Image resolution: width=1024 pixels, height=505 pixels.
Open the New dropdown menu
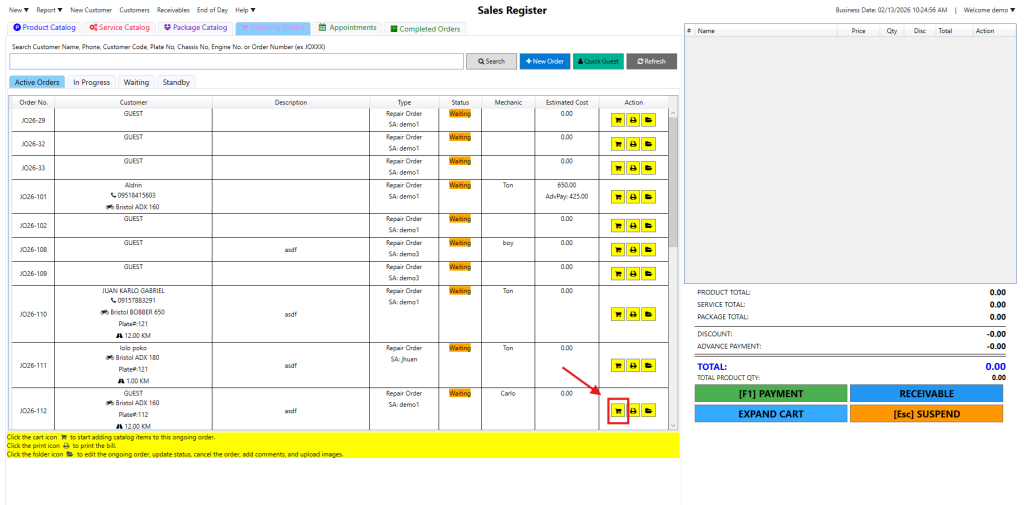[x=19, y=10]
